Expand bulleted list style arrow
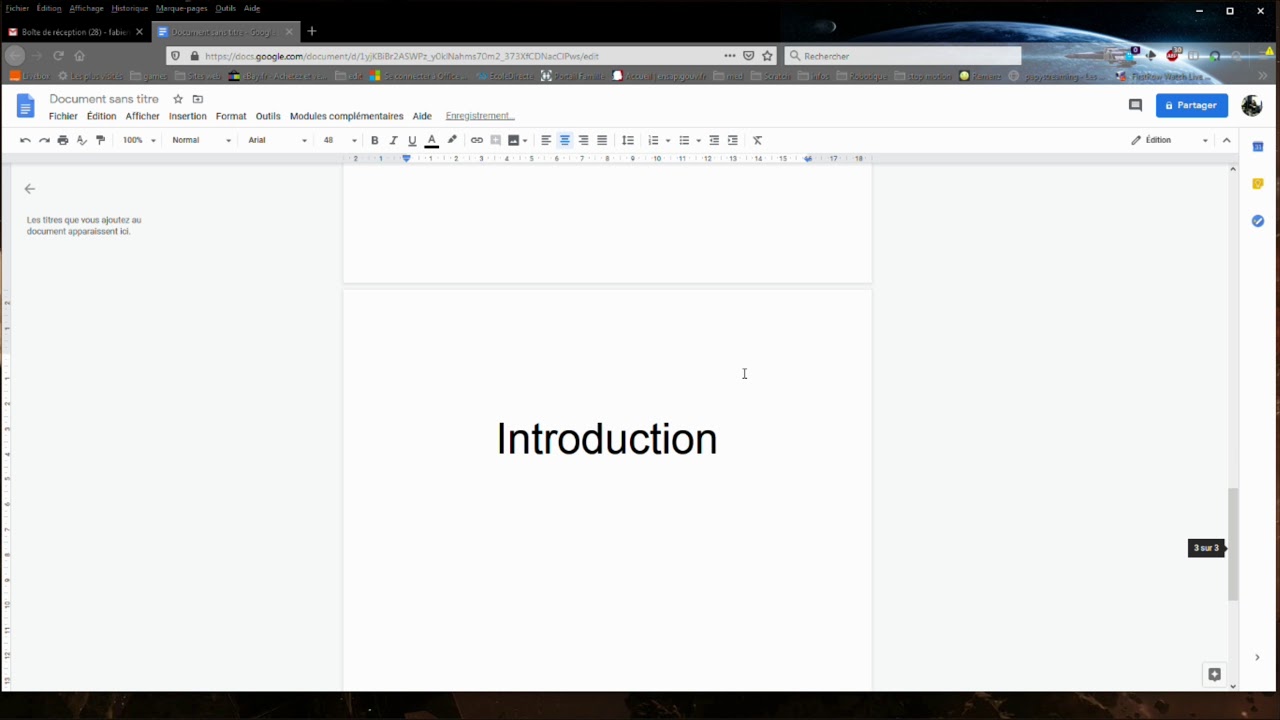Screen dimensions: 1280x720 [698, 141]
